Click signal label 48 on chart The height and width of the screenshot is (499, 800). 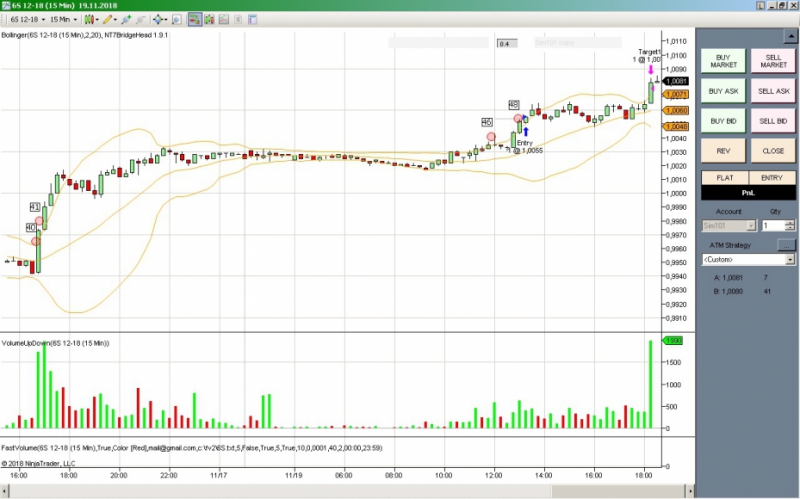514,105
